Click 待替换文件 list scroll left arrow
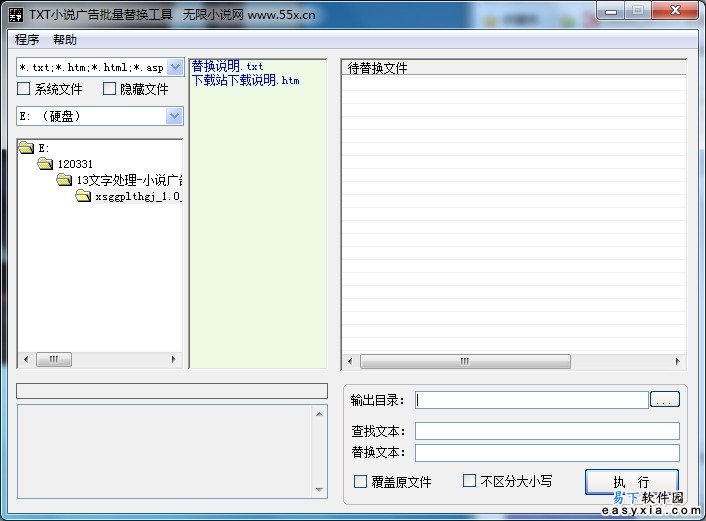 (x=350, y=361)
